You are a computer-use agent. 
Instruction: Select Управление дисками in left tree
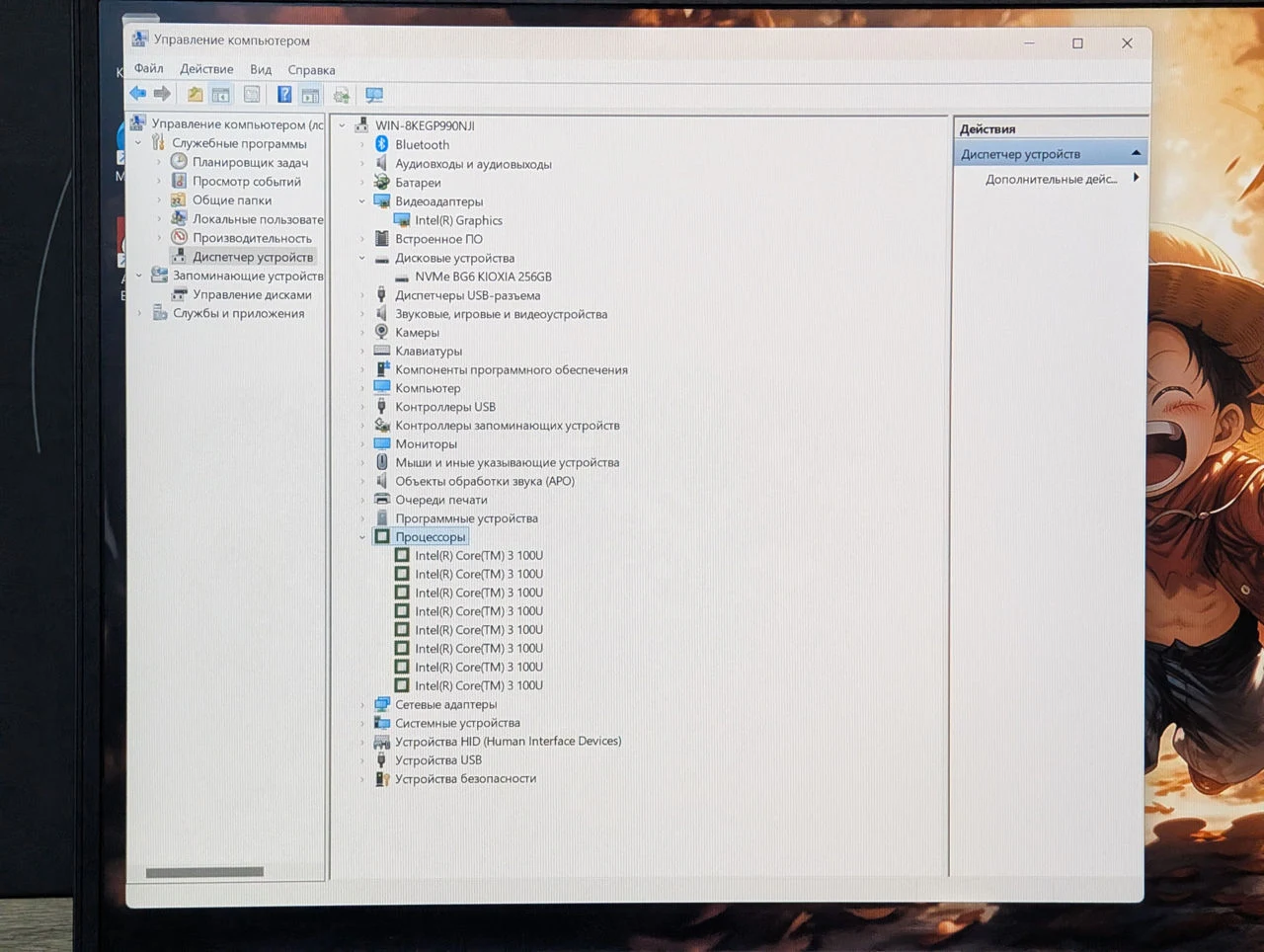click(x=252, y=294)
